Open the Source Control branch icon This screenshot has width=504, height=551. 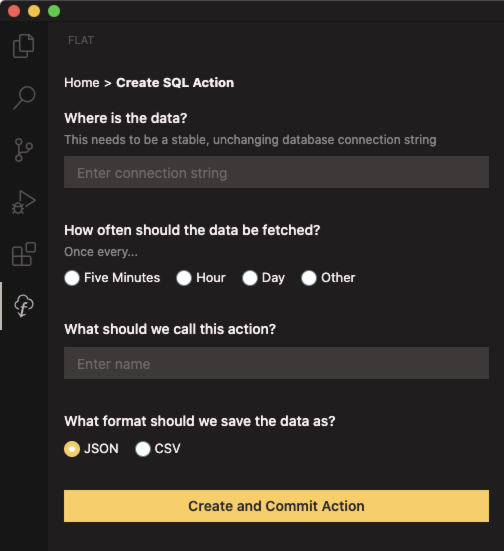(24, 150)
